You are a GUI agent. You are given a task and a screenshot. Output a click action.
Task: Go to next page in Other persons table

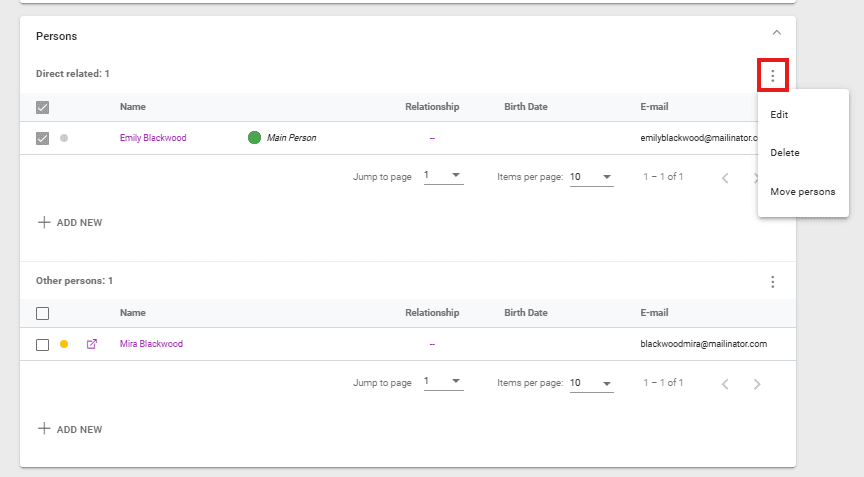click(757, 384)
